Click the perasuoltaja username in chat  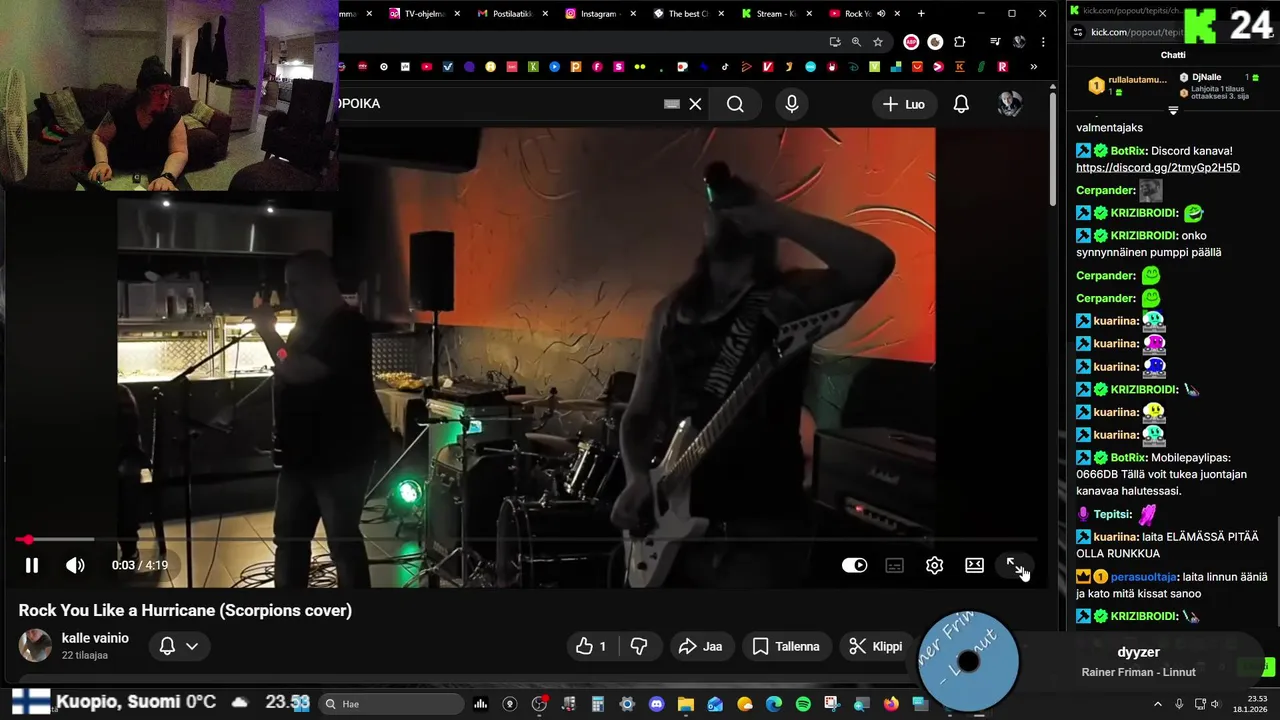point(1144,577)
